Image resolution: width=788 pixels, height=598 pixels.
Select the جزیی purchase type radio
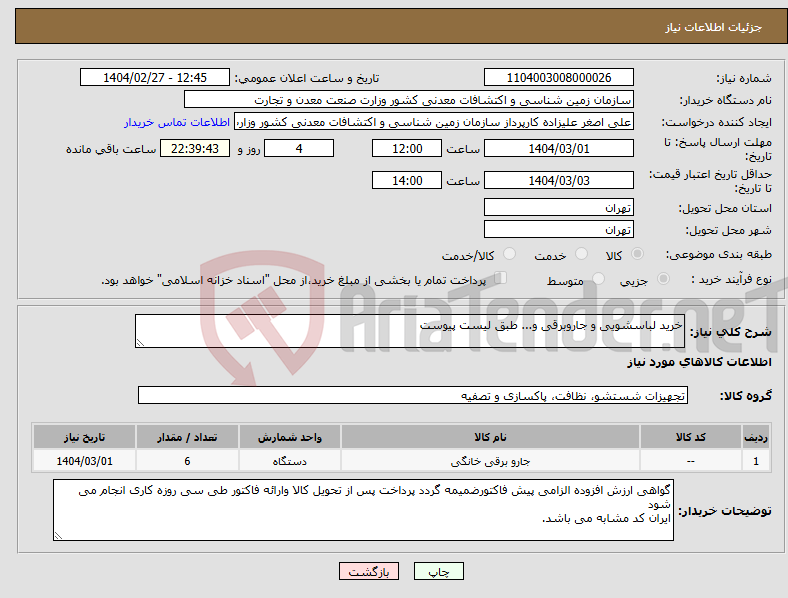pos(663,278)
